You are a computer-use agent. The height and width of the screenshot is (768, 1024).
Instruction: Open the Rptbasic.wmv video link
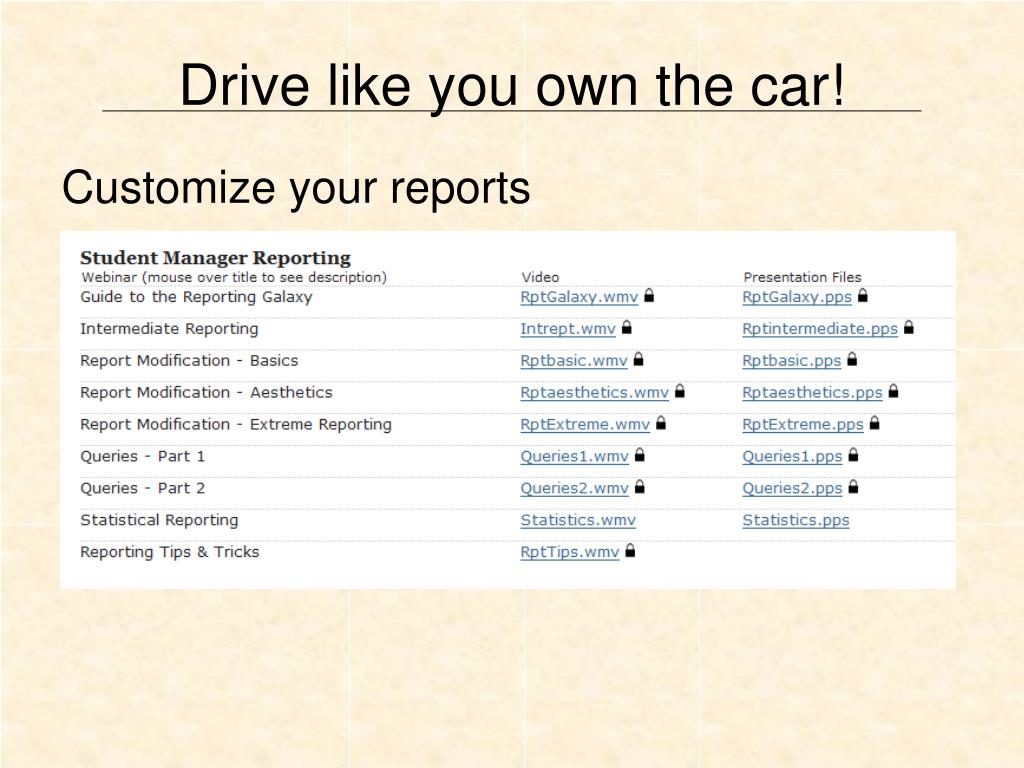pos(573,360)
